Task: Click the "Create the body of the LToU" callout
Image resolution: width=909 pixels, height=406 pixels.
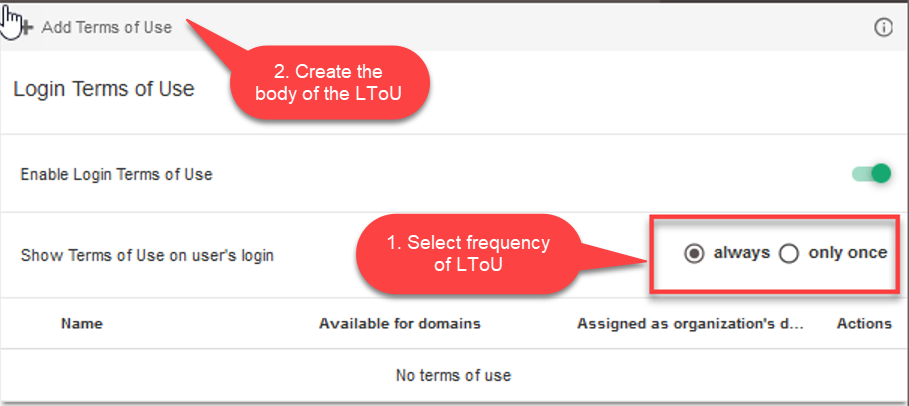Action: pos(329,82)
